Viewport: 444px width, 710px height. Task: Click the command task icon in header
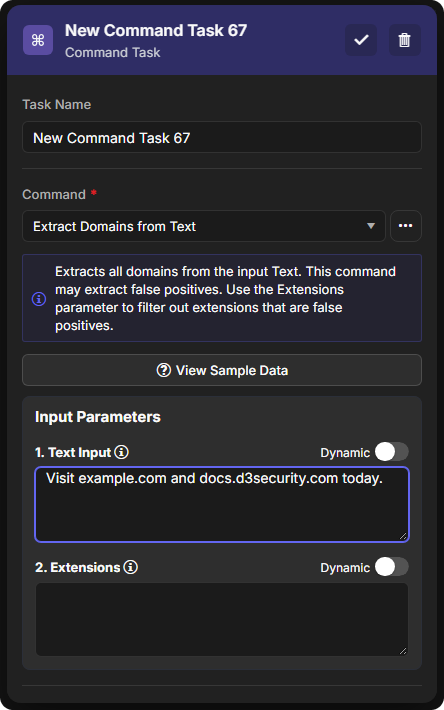click(38, 40)
